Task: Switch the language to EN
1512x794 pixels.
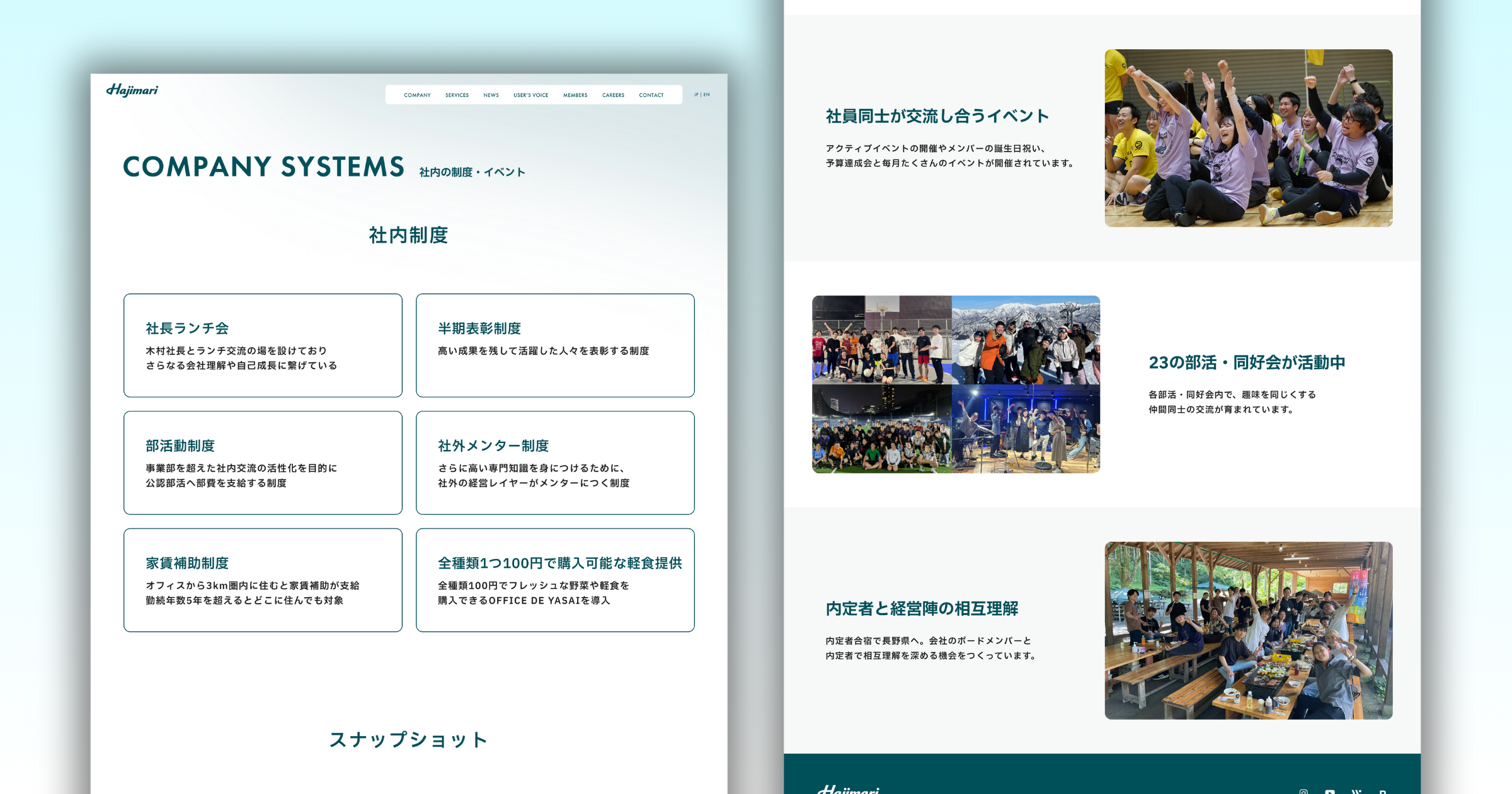Action: click(x=707, y=95)
